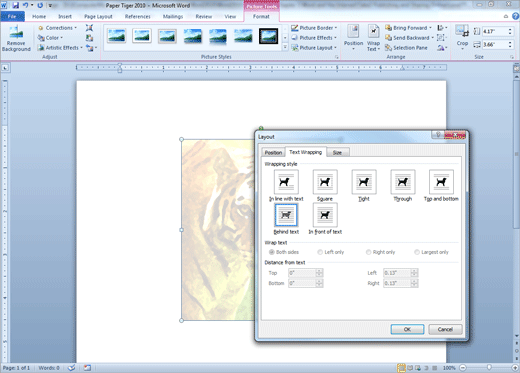Select the Right only radio button
520x373 pixels.
[x=368, y=252]
